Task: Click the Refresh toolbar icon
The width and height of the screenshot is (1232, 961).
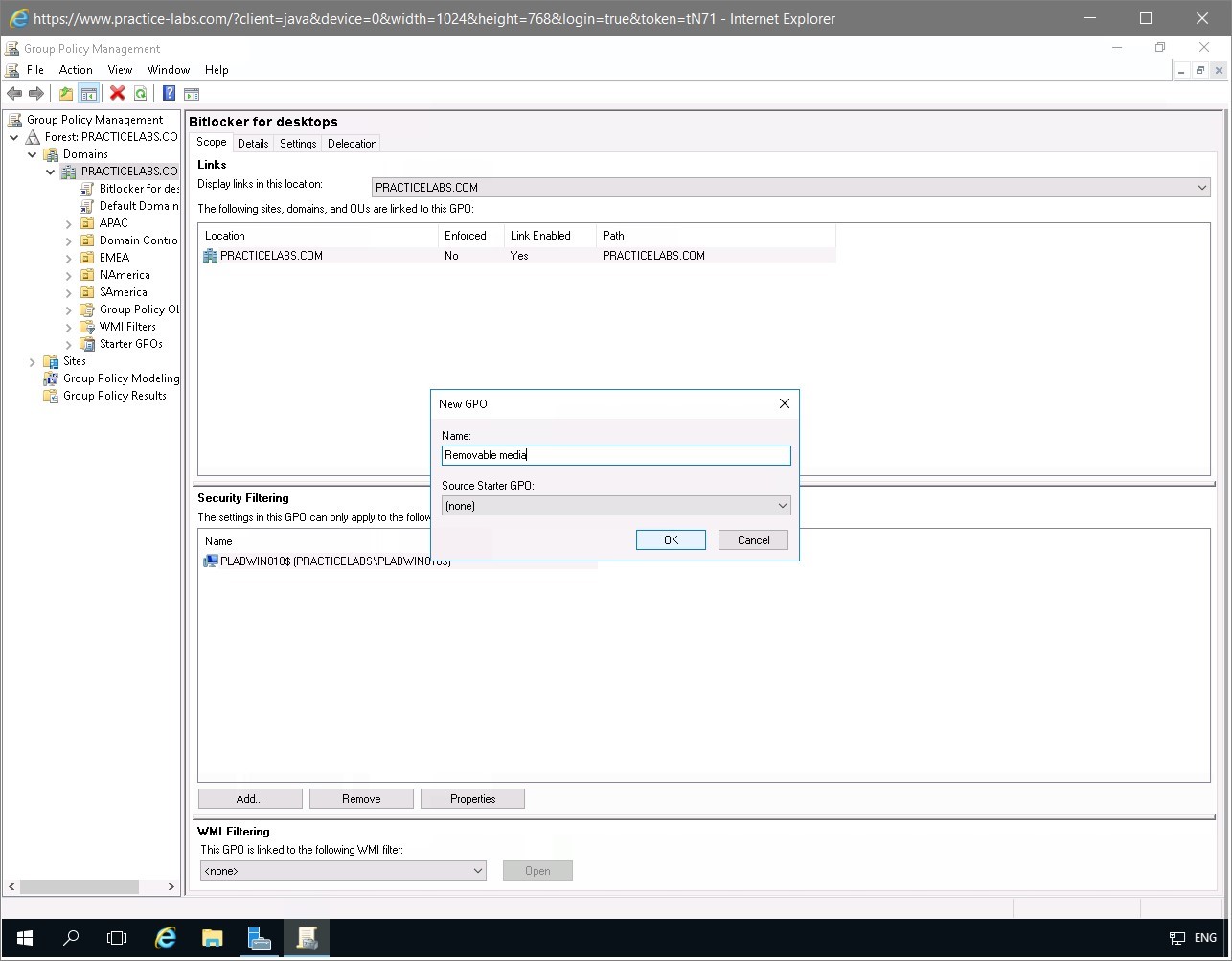Action: (140, 93)
